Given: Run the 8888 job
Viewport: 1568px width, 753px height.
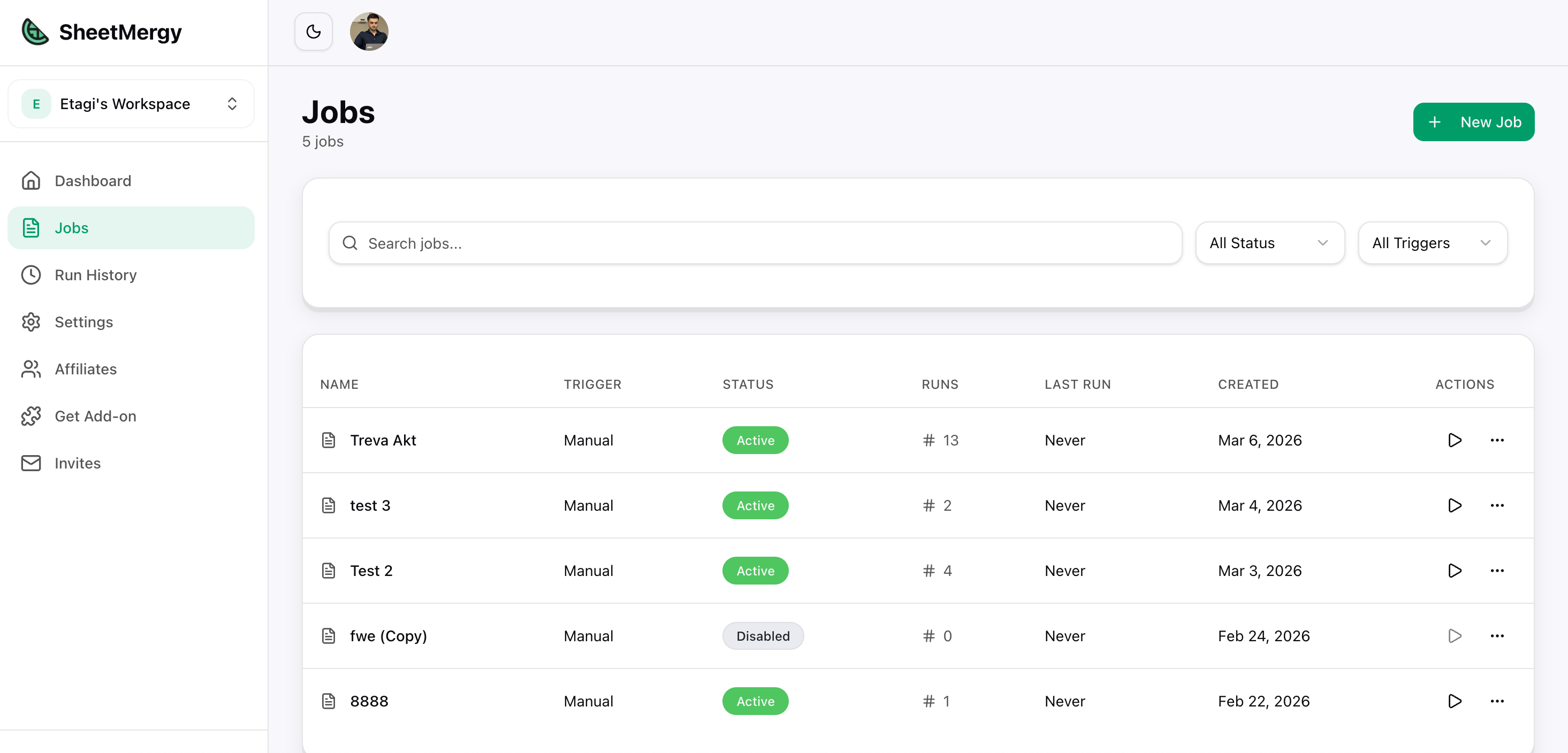Looking at the screenshot, I should [x=1454, y=701].
